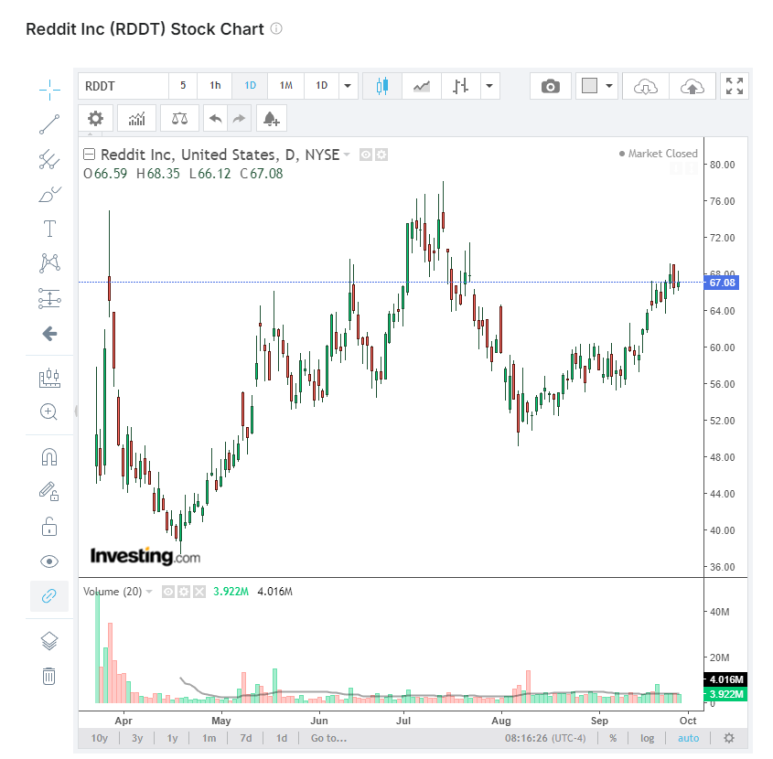
Task: Select the measure tool
Action: [49, 378]
